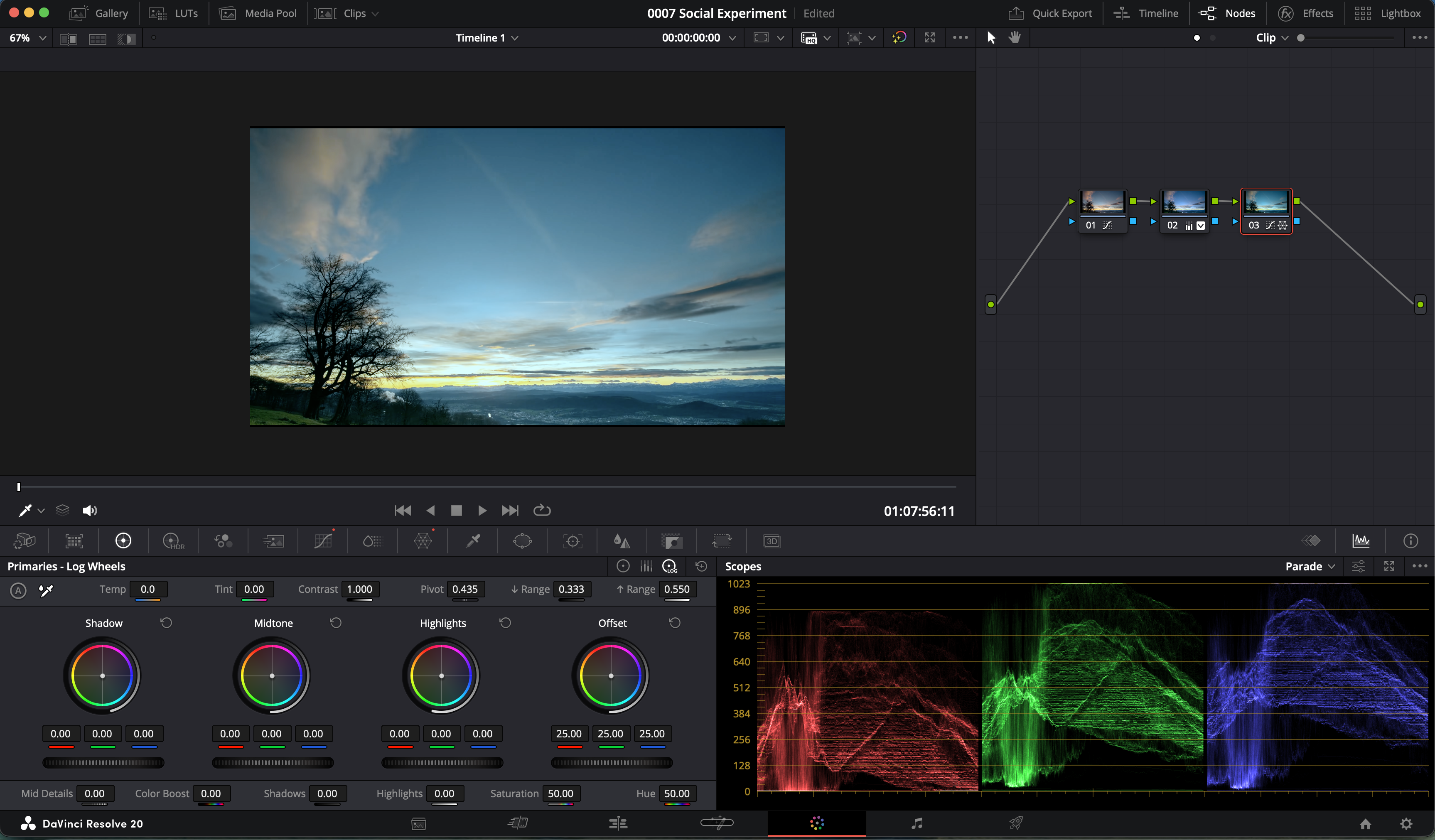
Task: Open the Color Warper palette
Action: 423,540
